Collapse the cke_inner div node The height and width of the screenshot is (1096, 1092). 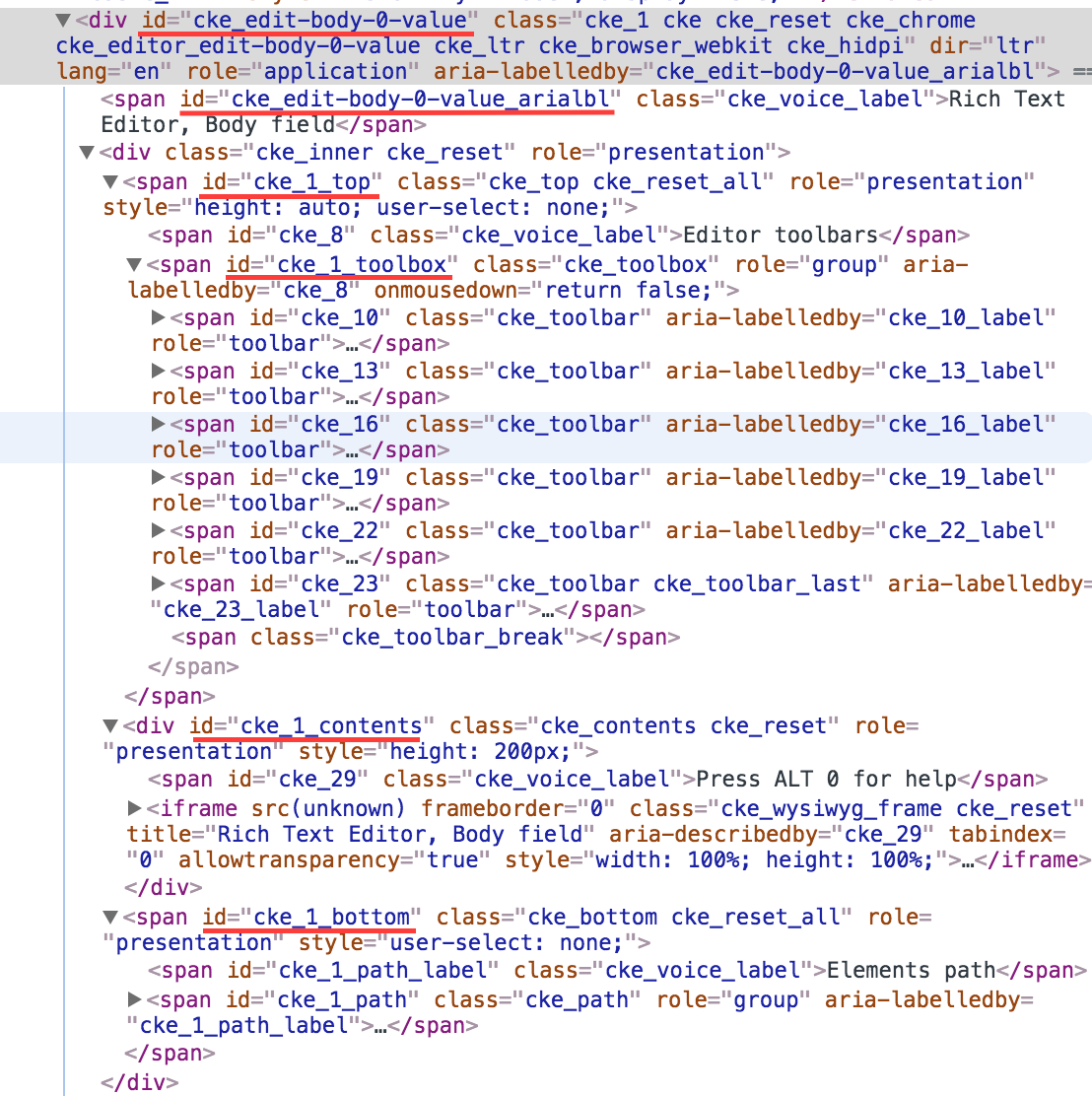87,152
